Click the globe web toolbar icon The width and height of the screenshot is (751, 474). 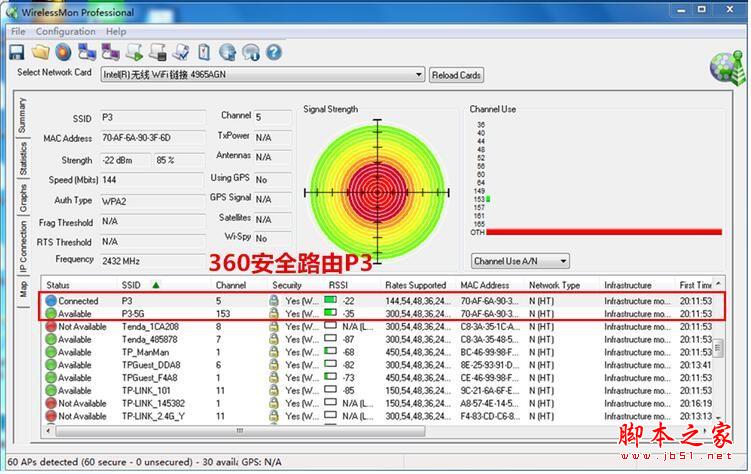click(228, 52)
